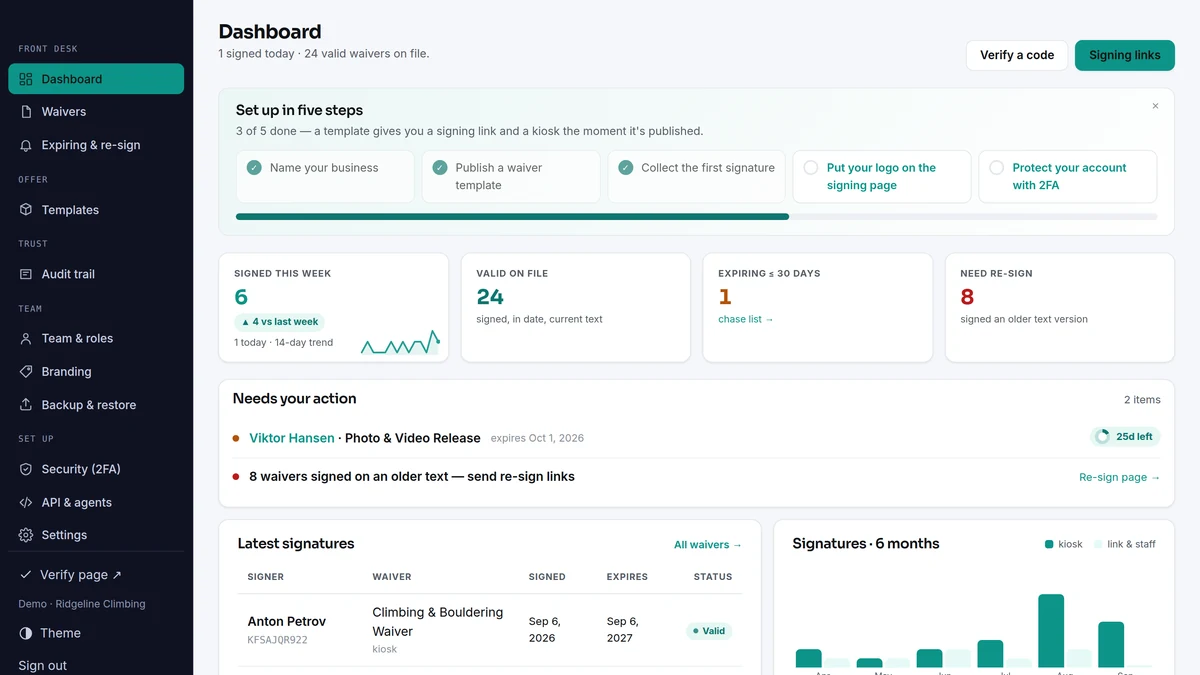The image size is (1200, 675).
Task: Click the link & staff legend swatch
Action: click(1098, 544)
